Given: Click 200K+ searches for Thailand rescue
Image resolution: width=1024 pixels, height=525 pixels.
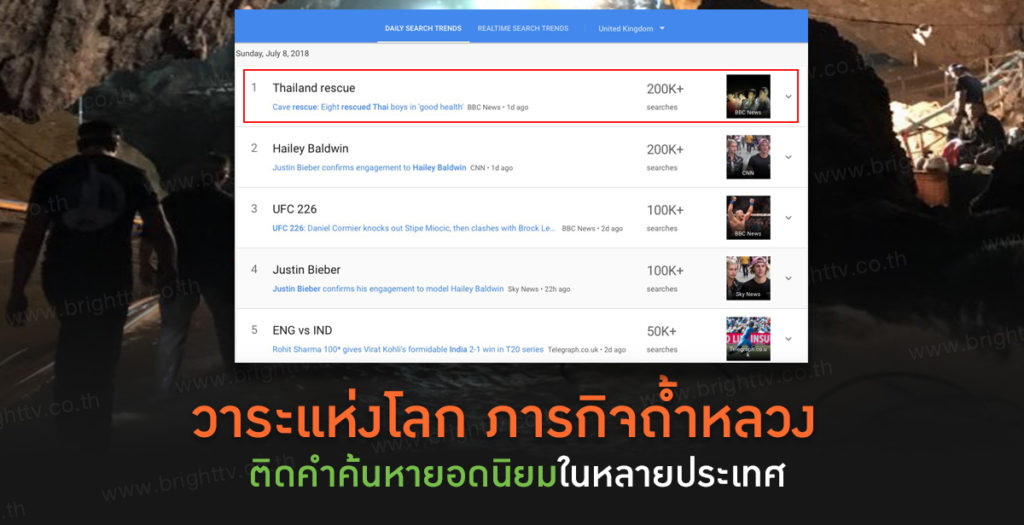Looking at the screenshot, I should (x=665, y=96).
